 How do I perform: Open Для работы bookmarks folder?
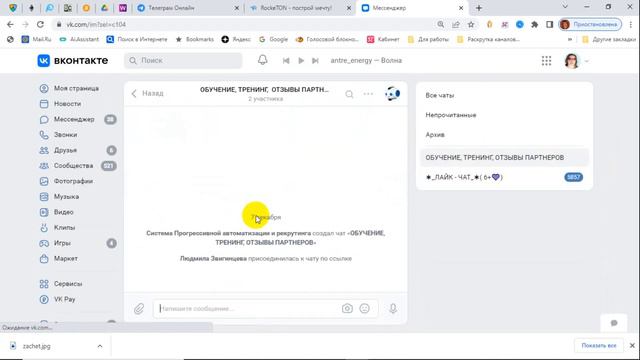(x=428, y=40)
